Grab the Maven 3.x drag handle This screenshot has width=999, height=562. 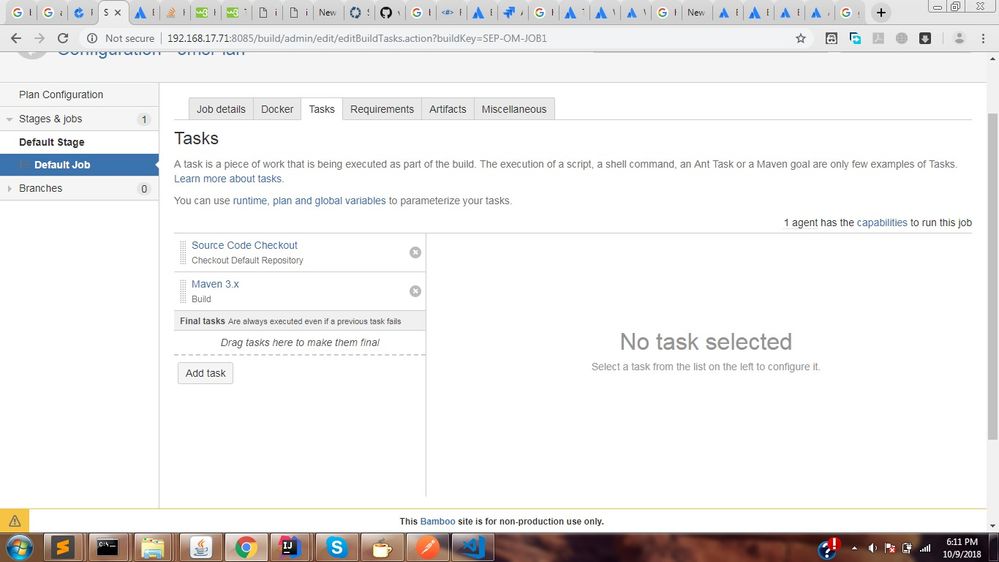click(x=183, y=291)
